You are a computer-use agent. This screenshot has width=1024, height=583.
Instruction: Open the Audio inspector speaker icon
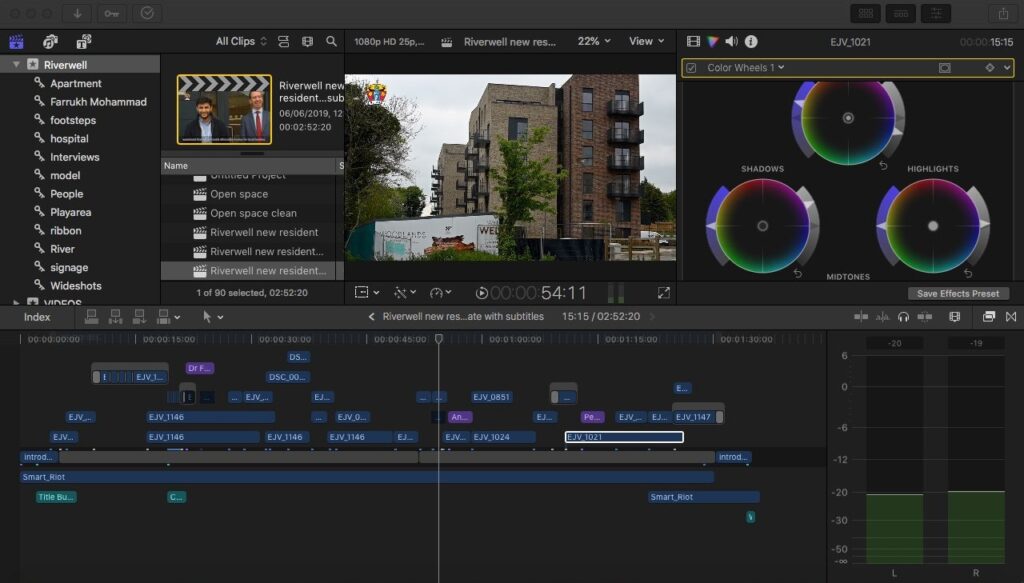(x=731, y=42)
